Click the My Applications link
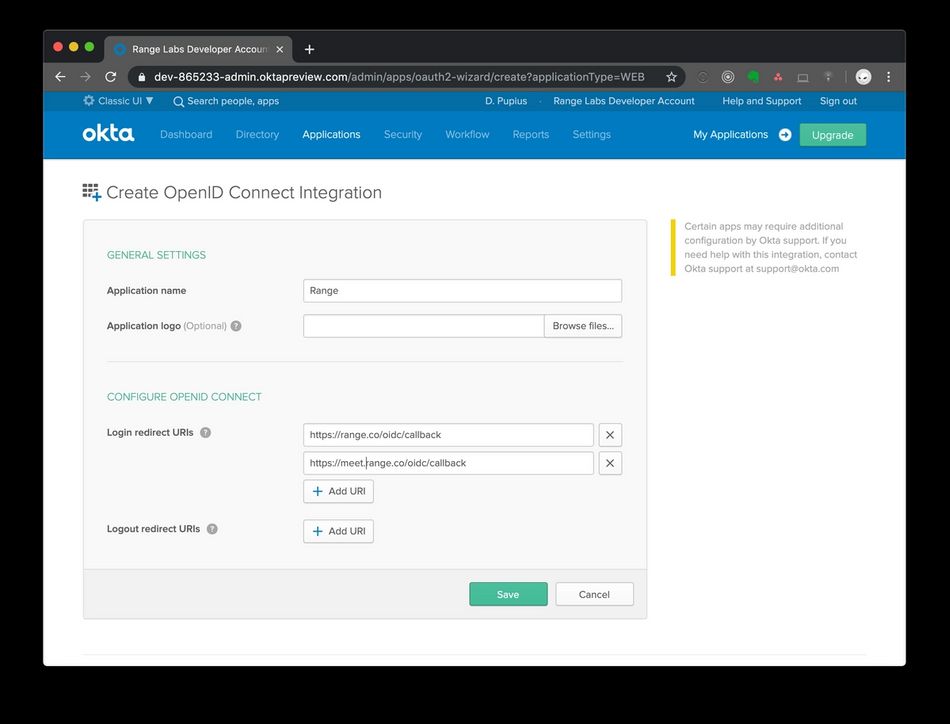Screen dimensions: 950x724 (x=730, y=135)
